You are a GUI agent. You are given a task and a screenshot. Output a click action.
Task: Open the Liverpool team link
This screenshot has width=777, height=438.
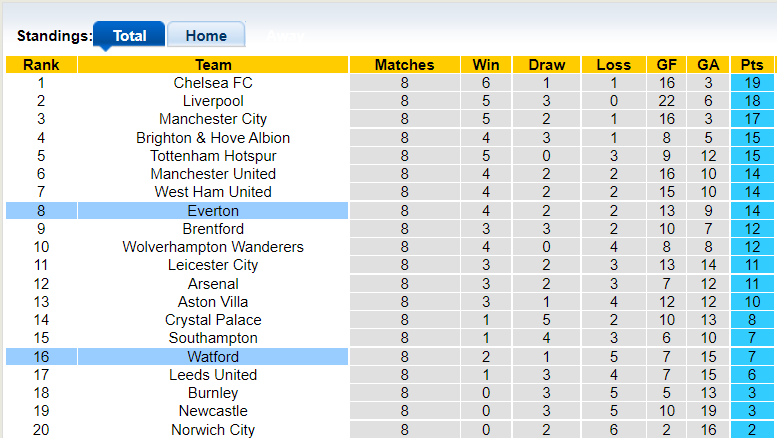pyautogui.click(x=213, y=101)
